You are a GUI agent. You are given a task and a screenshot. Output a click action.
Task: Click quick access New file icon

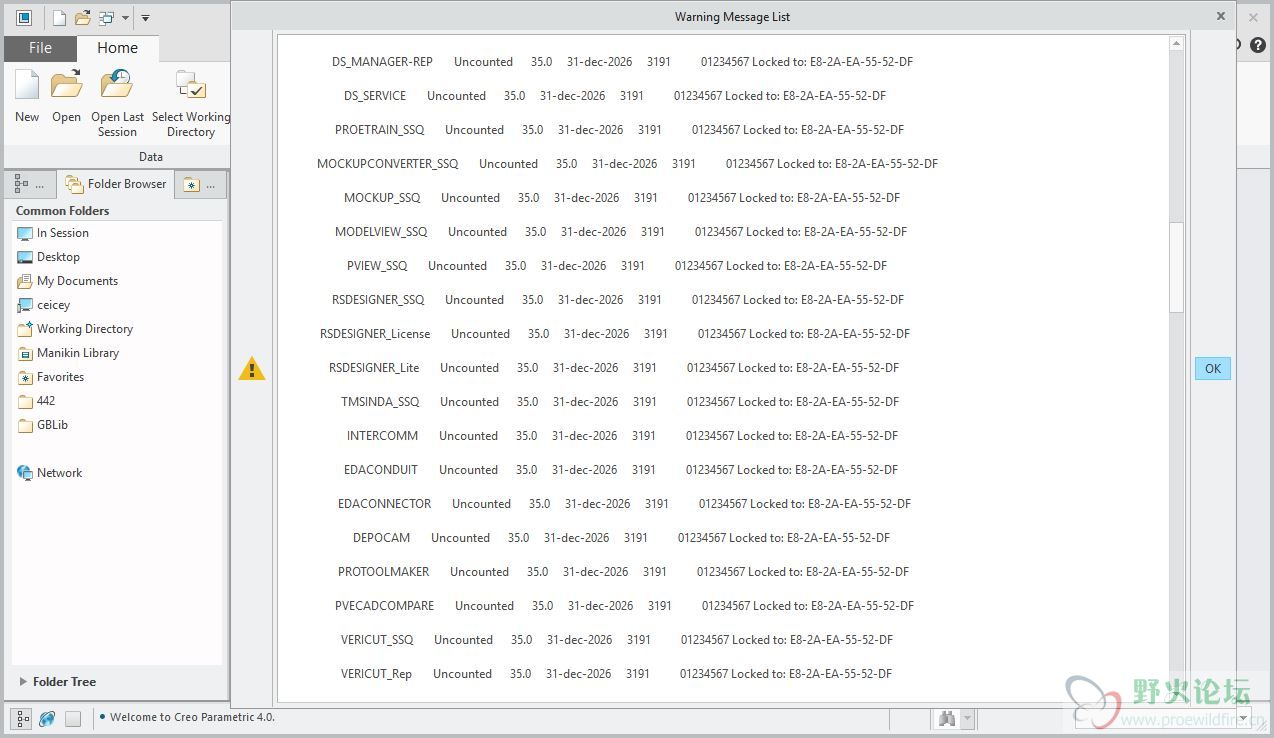pos(59,17)
